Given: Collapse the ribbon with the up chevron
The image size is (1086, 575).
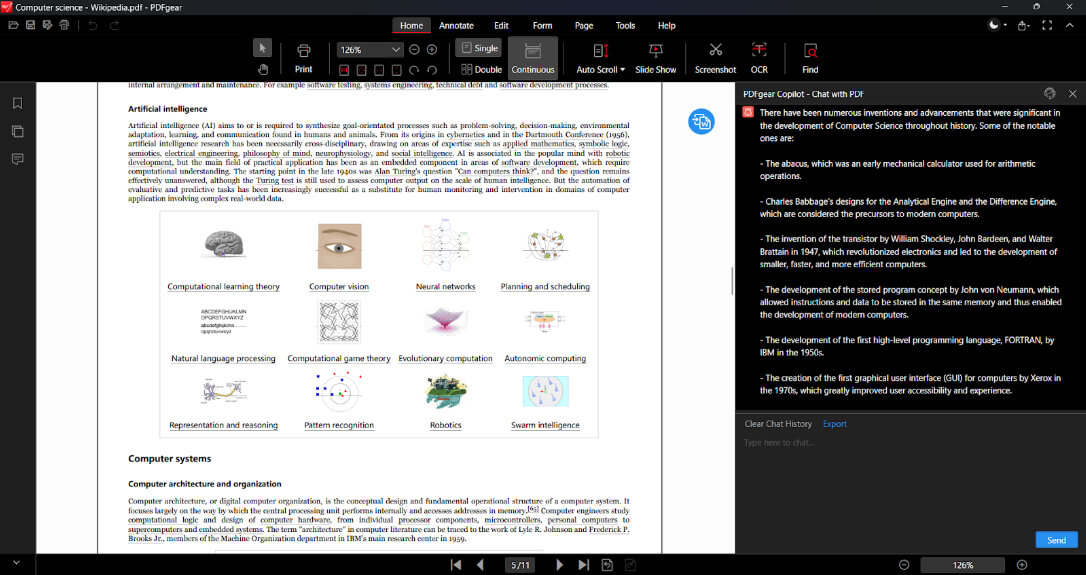Looking at the screenshot, I should click(1070, 26).
